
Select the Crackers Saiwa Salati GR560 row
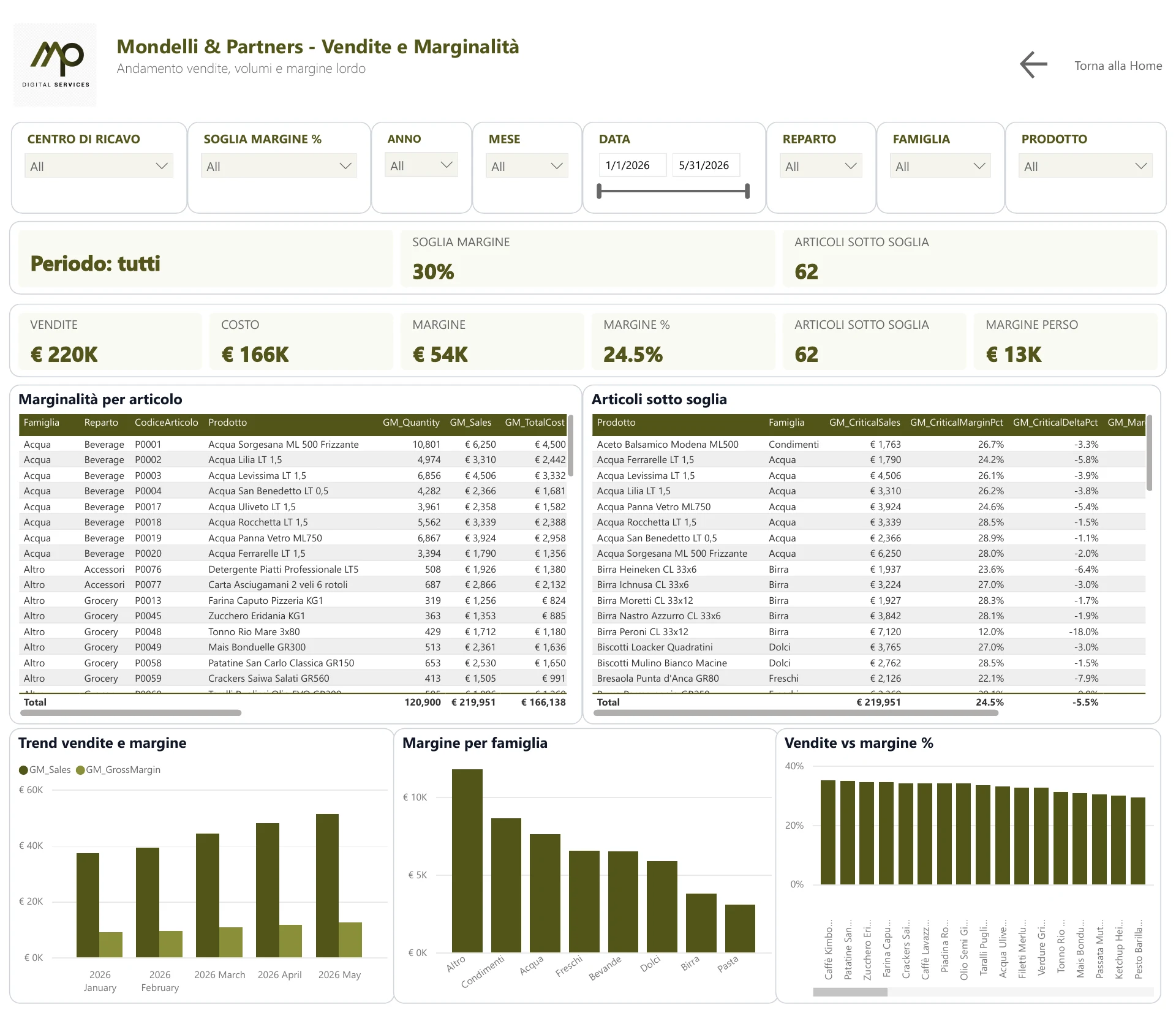coord(294,679)
